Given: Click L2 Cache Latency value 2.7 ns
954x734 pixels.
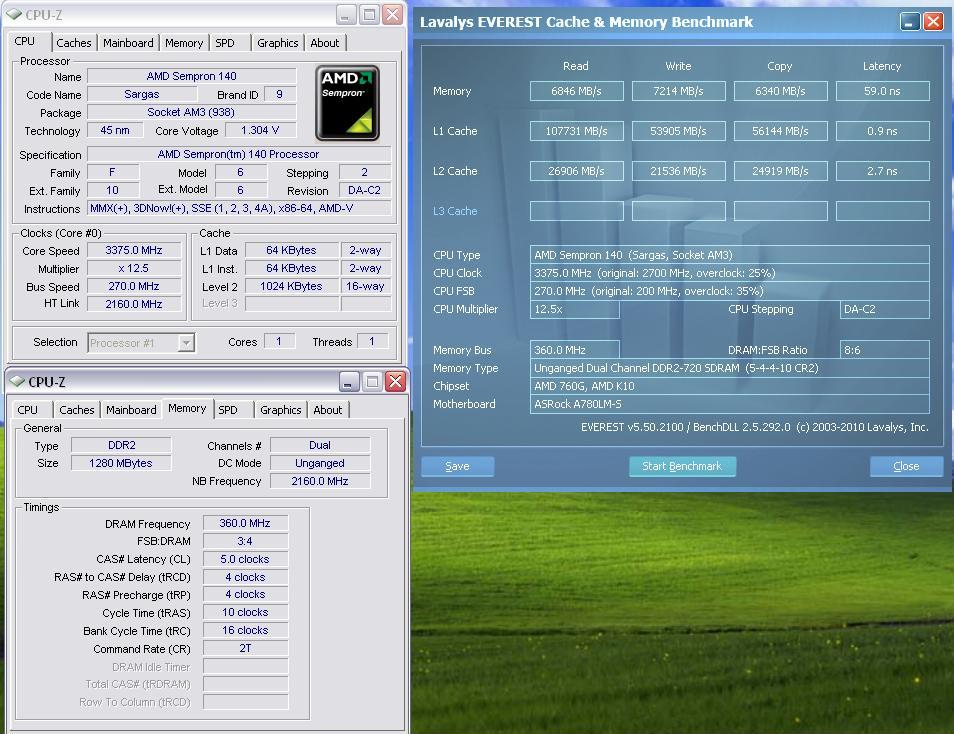Looking at the screenshot, I should (882, 171).
